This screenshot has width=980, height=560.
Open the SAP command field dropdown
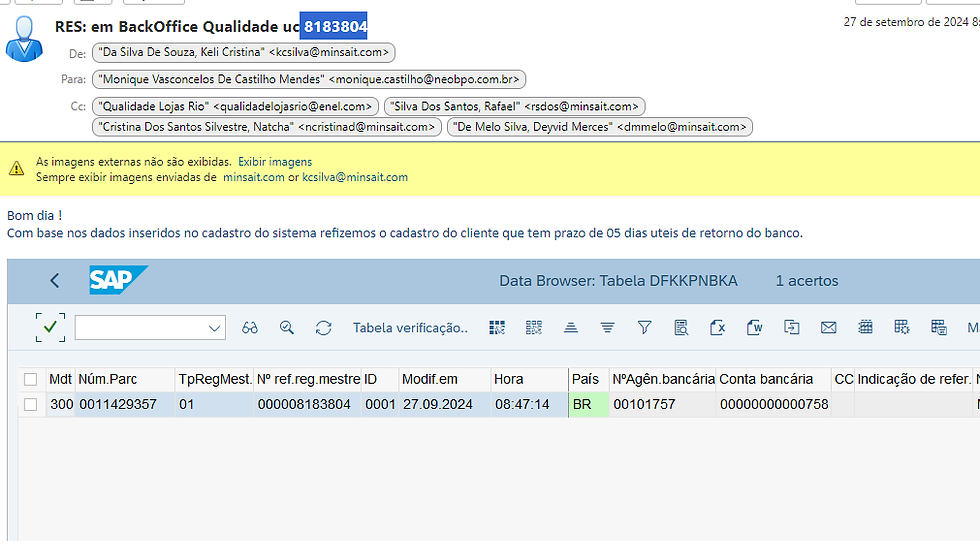(x=214, y=328)
